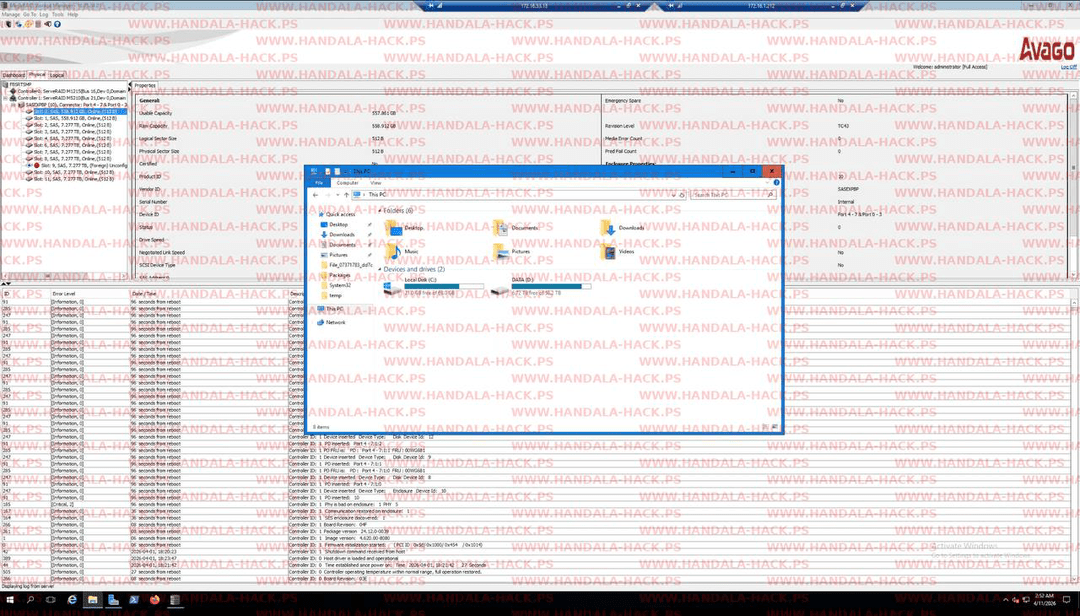This screenshot has height=616, width=1080.
Task: Click the server toolbar icon
Action: [x=8, y=23]
